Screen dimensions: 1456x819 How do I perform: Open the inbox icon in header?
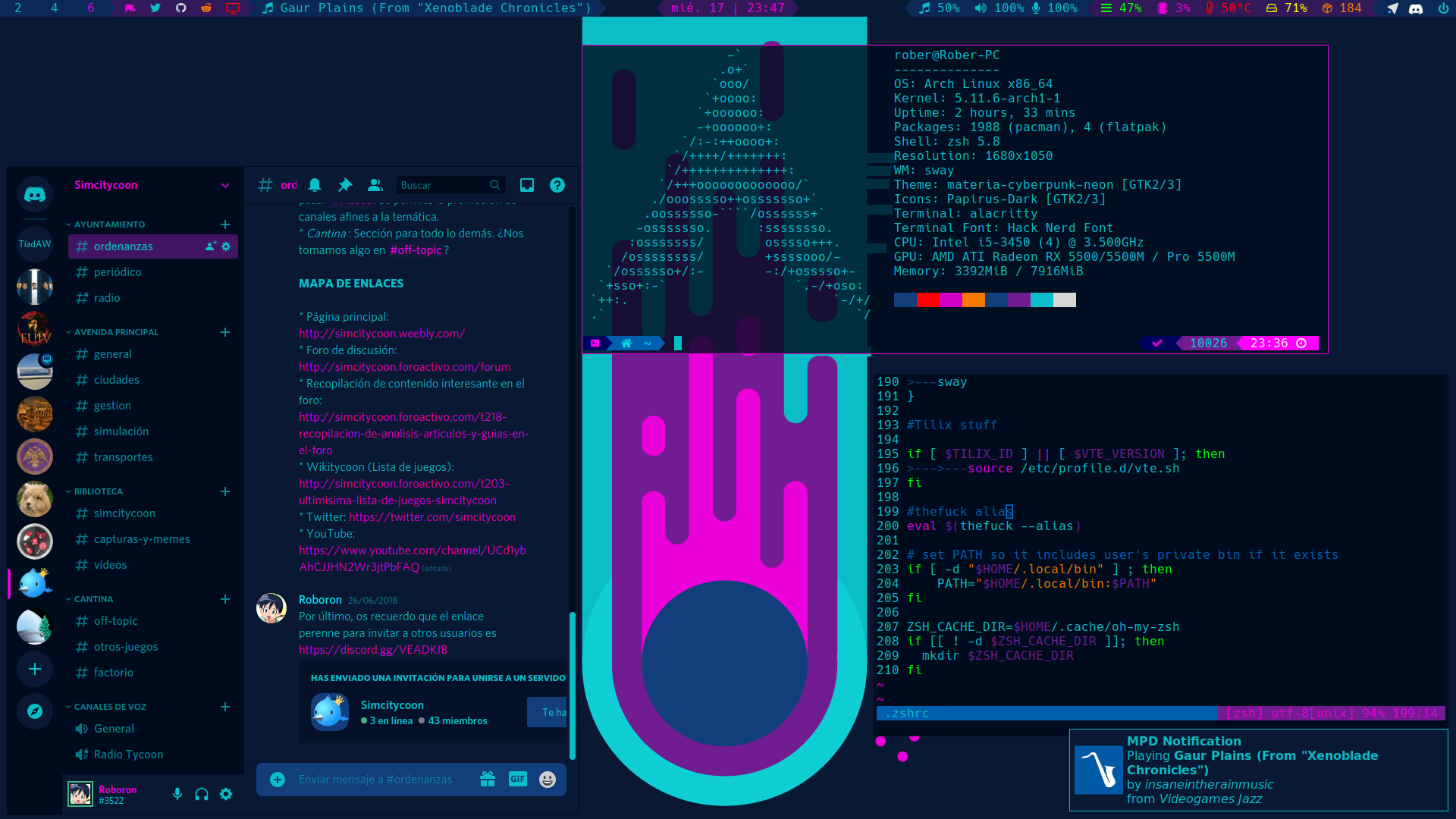coord(527,185)
